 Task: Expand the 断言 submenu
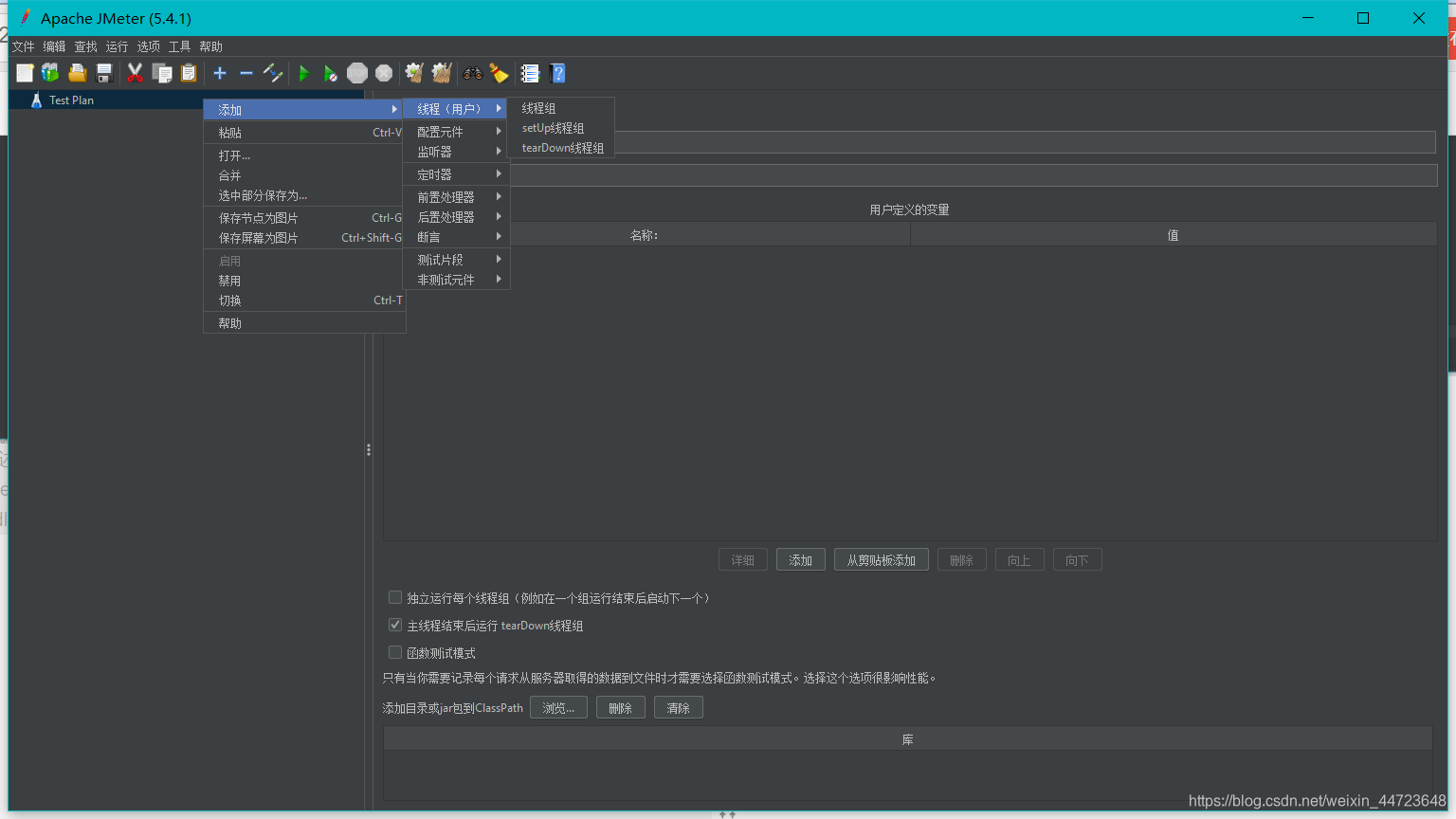click(456, 237)
